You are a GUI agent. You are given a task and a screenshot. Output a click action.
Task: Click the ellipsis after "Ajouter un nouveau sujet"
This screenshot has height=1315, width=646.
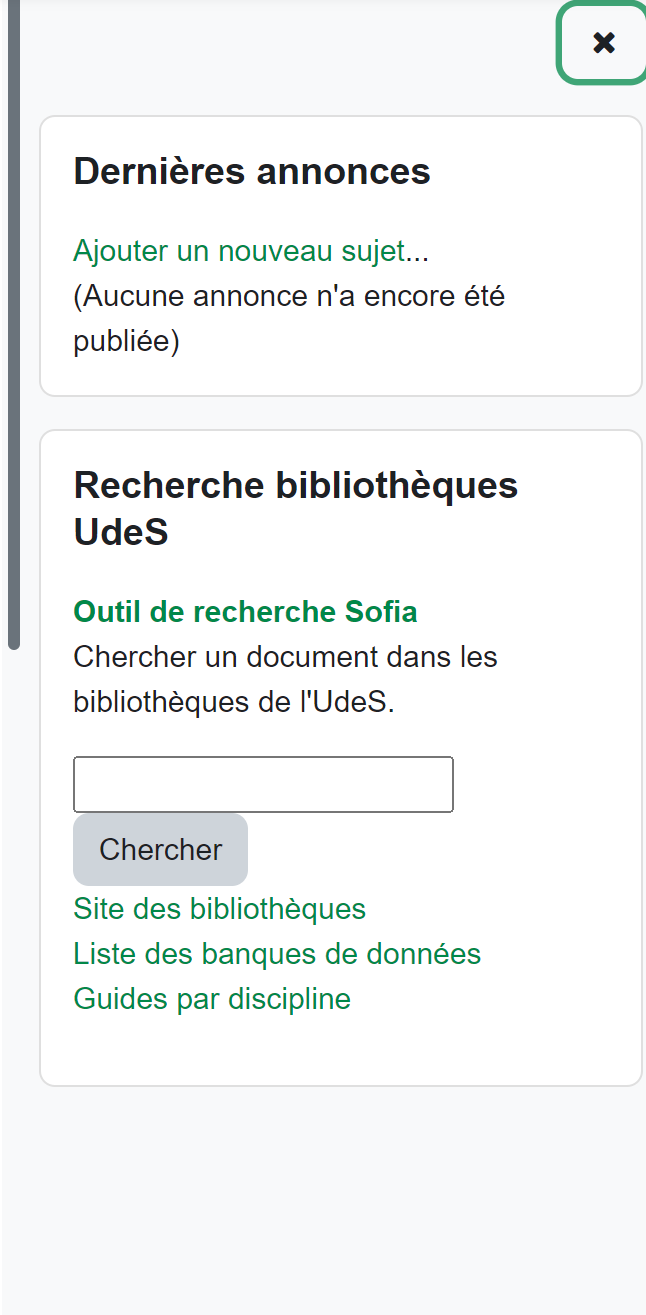(x=419, y=252)
